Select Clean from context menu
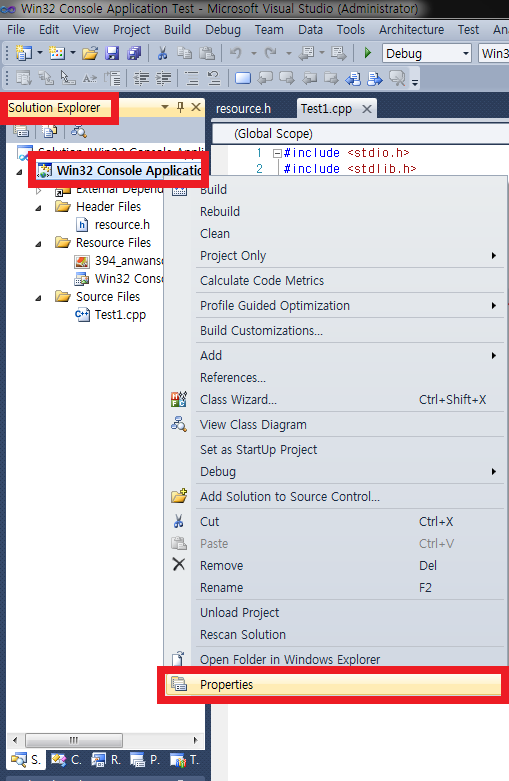Screen dimensions: 509x781 [348, 234]
